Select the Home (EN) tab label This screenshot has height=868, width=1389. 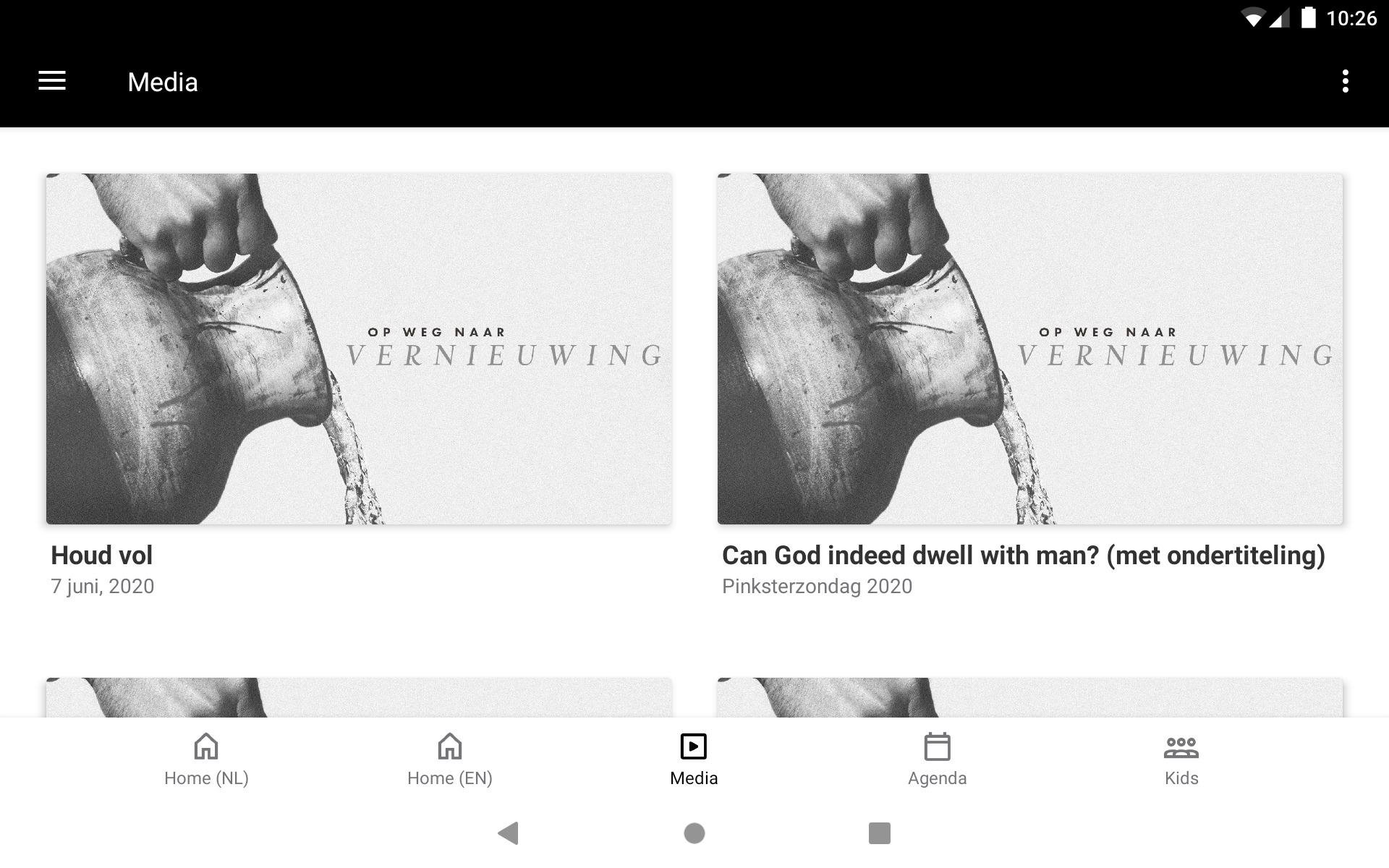pos(449,778)
